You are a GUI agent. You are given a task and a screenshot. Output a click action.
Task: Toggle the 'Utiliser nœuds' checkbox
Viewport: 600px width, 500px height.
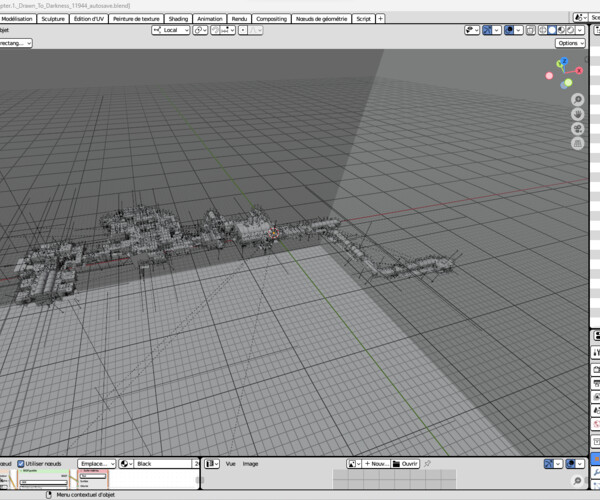[x=21, y=464]
